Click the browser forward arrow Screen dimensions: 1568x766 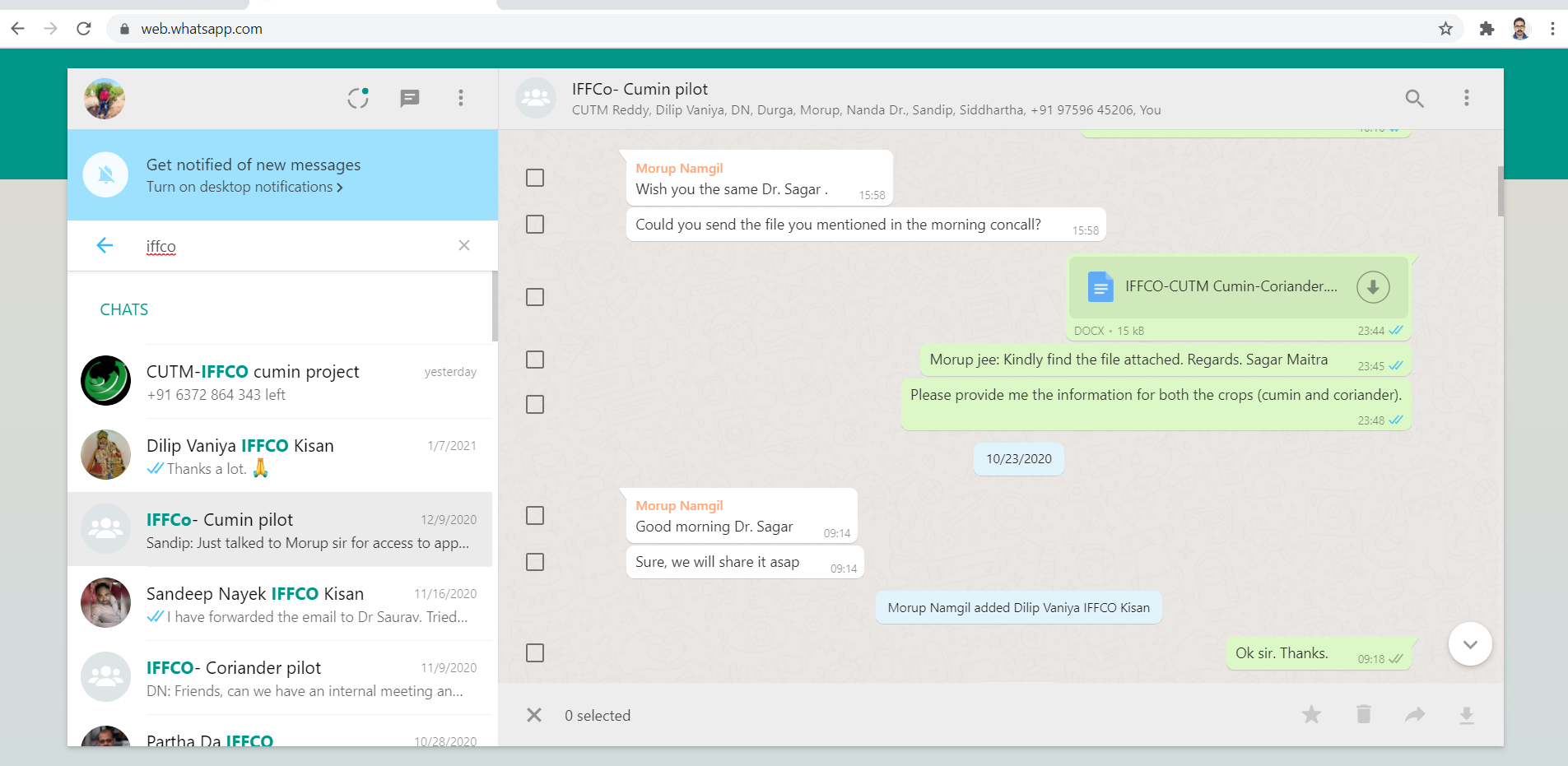tap(51, 29)
